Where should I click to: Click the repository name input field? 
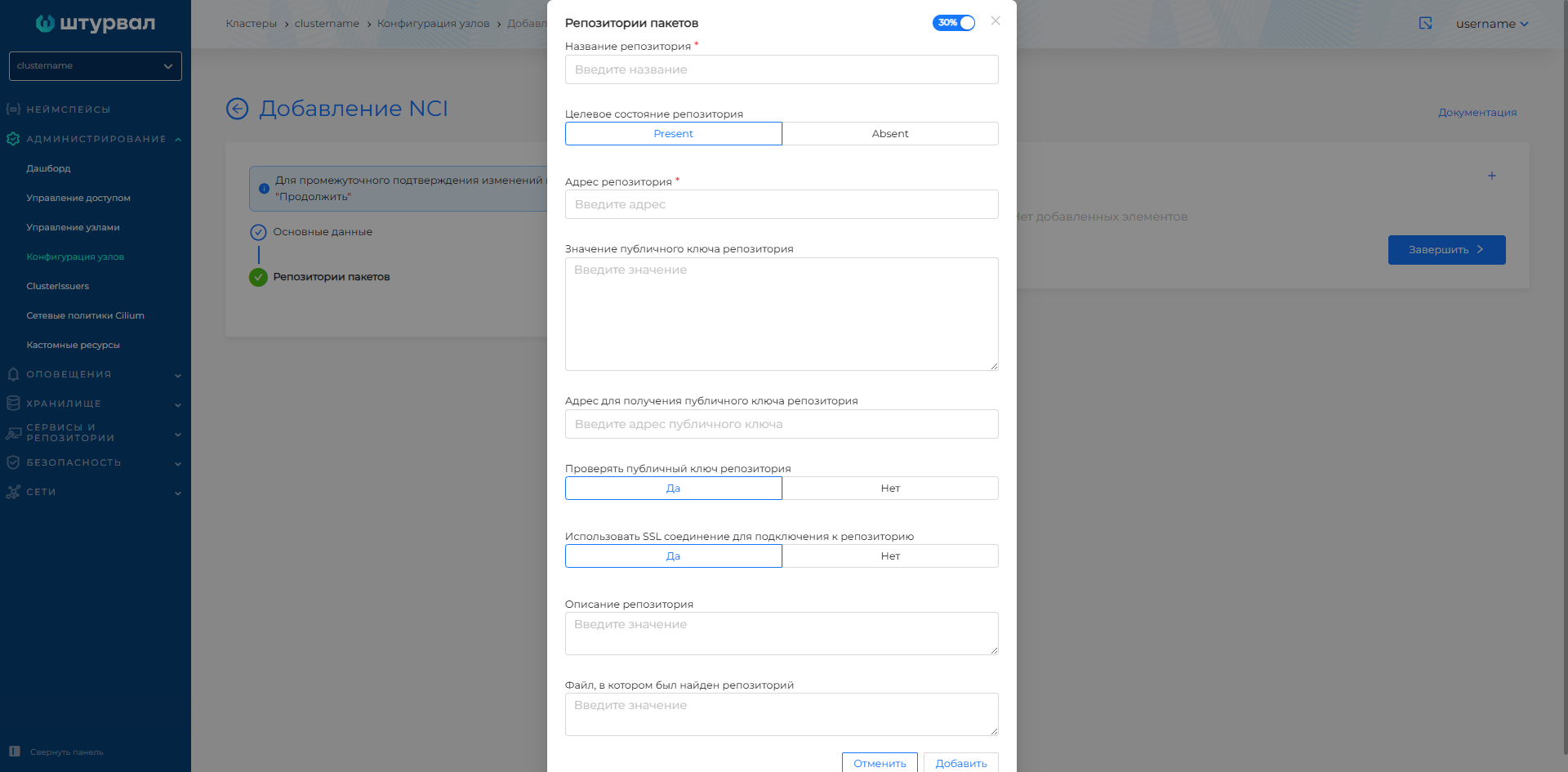(x=781, y=69)
